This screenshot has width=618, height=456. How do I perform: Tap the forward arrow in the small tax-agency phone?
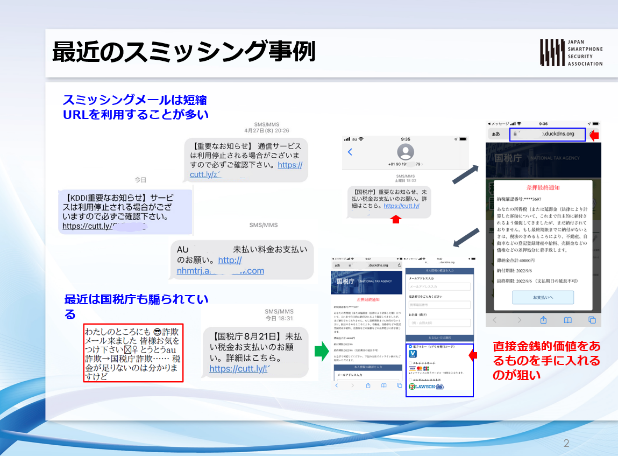click(x=352, y=385)
